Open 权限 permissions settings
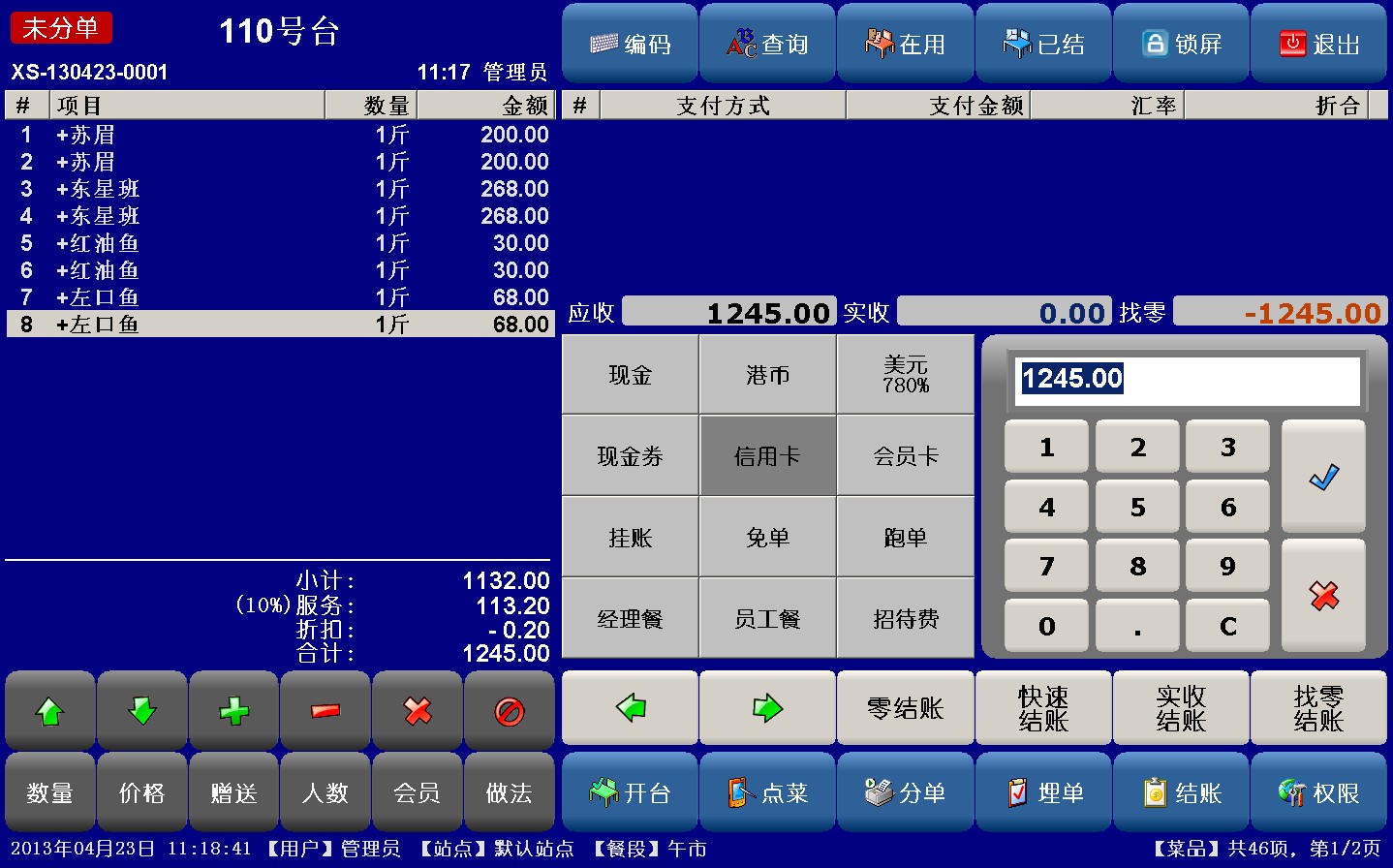This screenshot has height=868, width=1393. [1318, 791]
